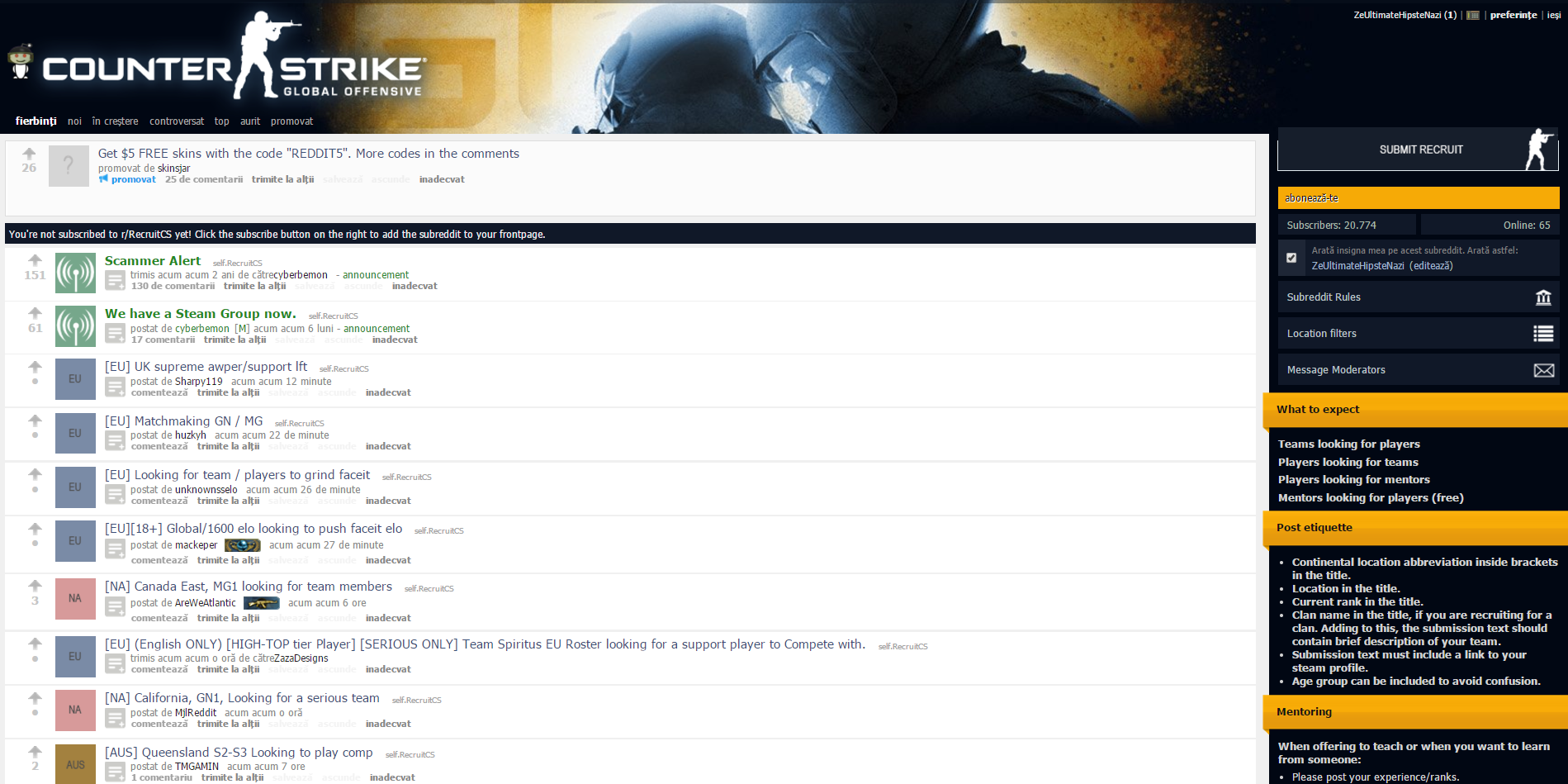Open "1 comentariu" on the Queensland post
The height and width of the screenshot is (784, 1568).
point(162,777)
